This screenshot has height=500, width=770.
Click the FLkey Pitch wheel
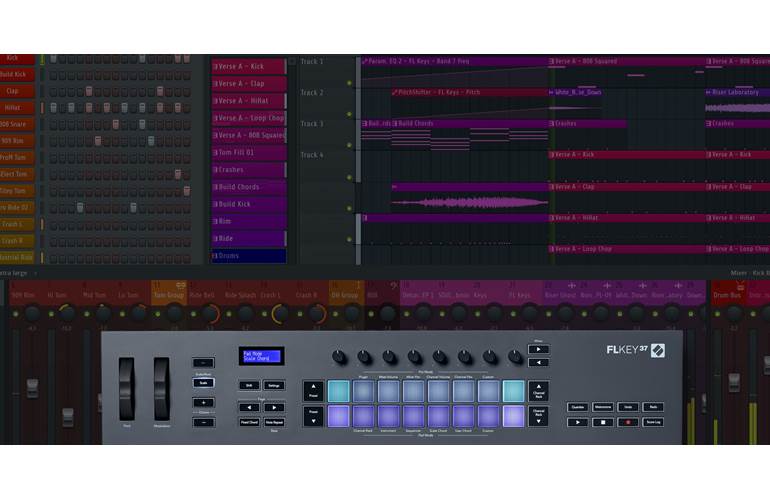tap(127, 389)
